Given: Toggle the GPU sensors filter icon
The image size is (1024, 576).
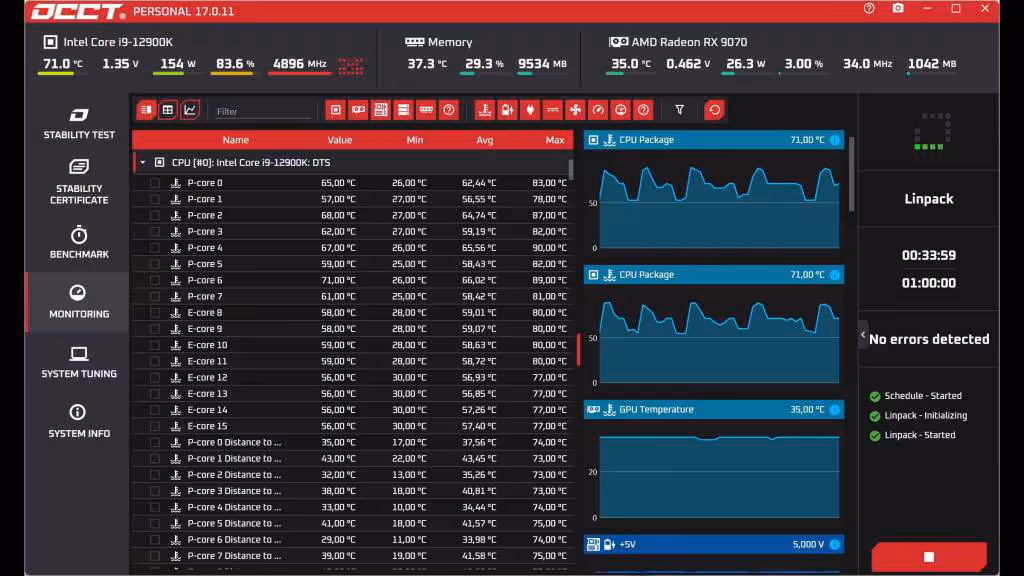Looking at the screenshot, I should (x=359, y=110).
